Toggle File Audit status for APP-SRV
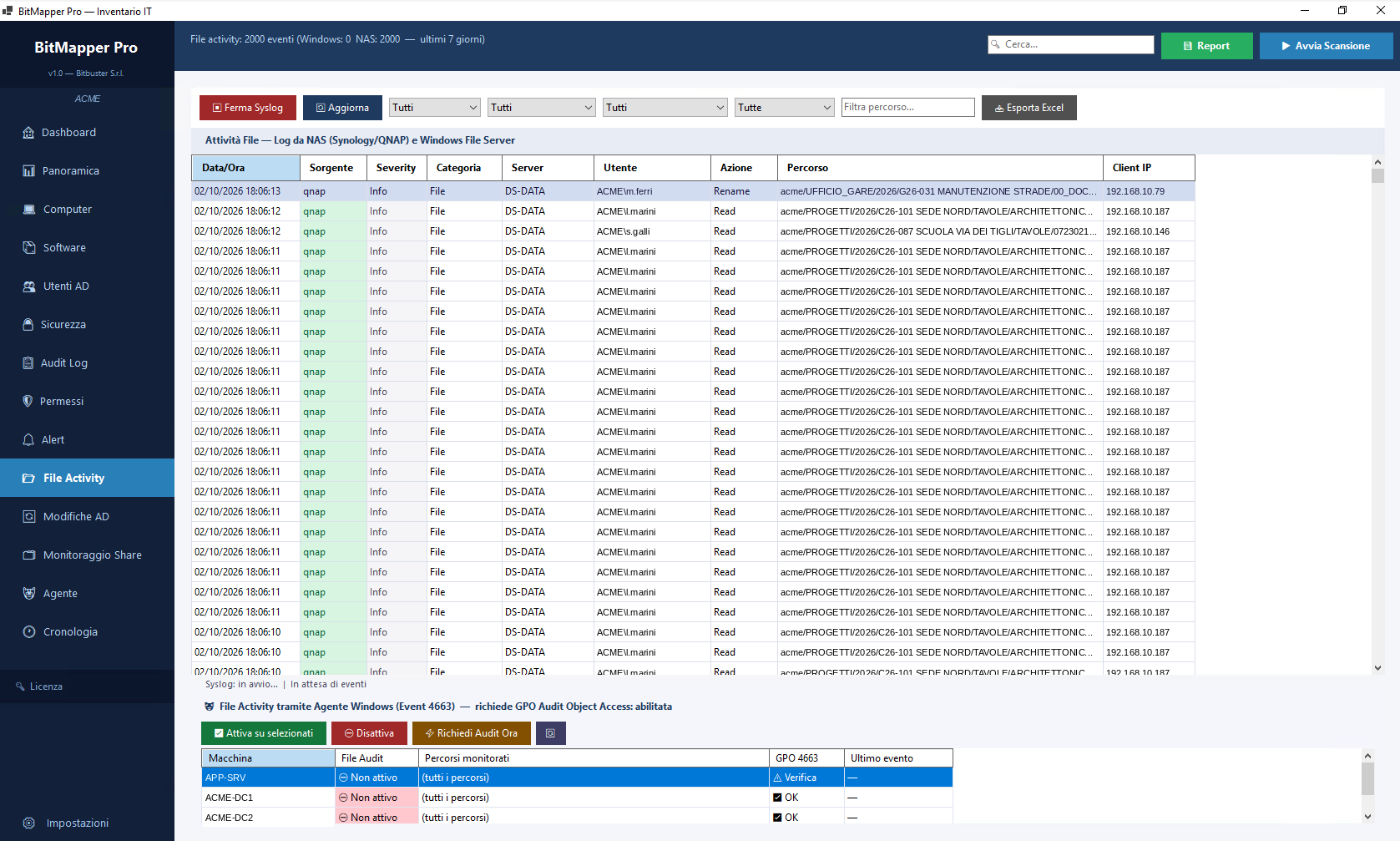This screenshot has width=1400, height=841. (377, 778)
